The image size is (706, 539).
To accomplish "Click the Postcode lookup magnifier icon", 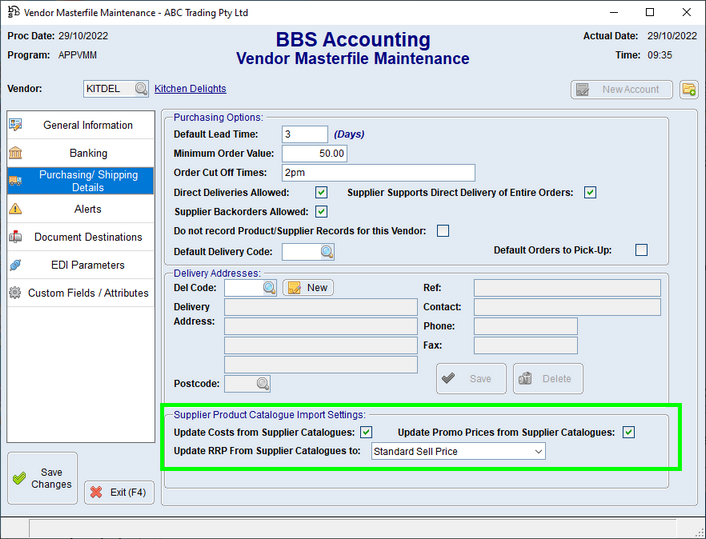I will [x=261, y=383].
